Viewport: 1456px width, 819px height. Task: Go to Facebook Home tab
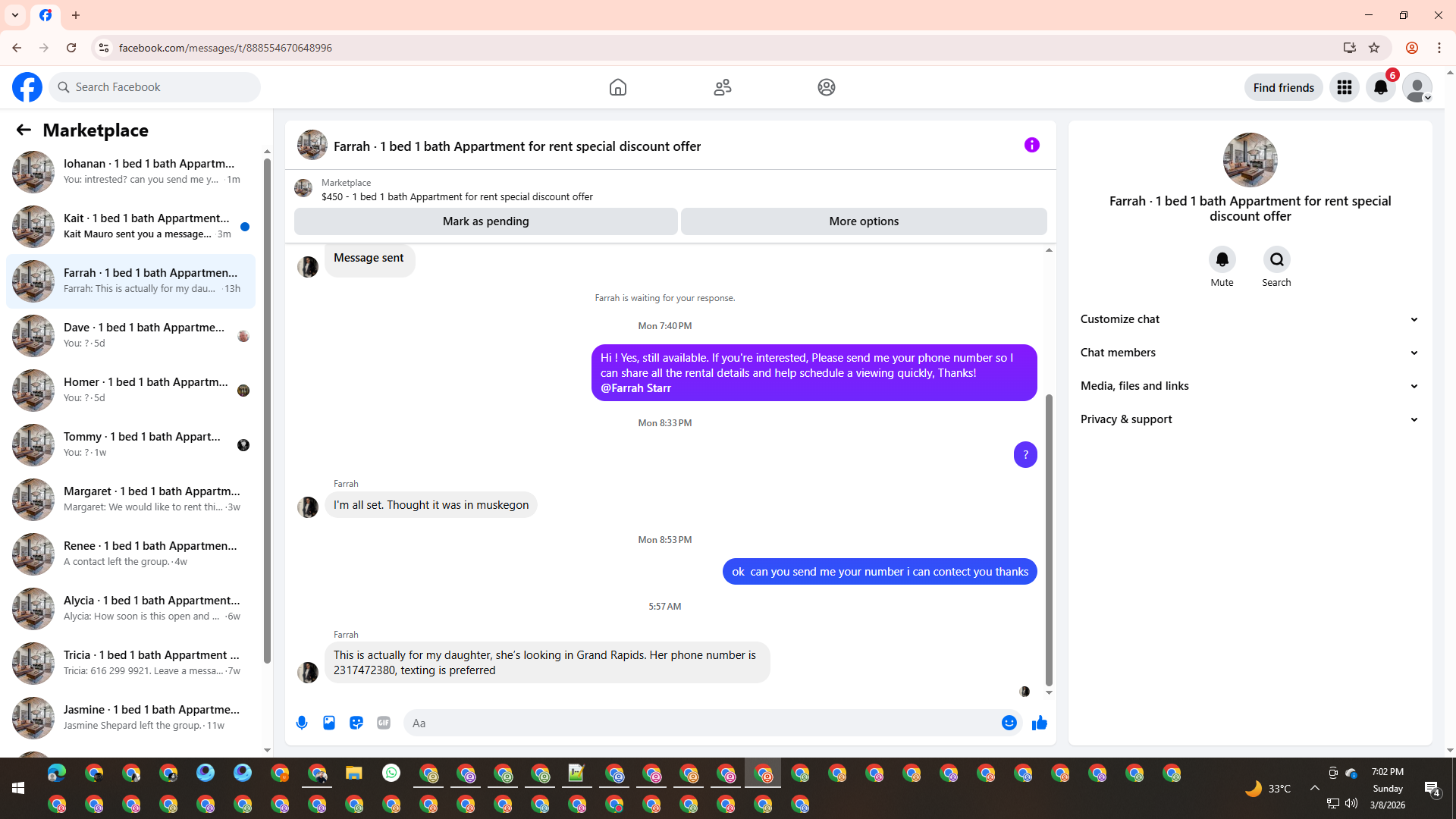(618, 87)
